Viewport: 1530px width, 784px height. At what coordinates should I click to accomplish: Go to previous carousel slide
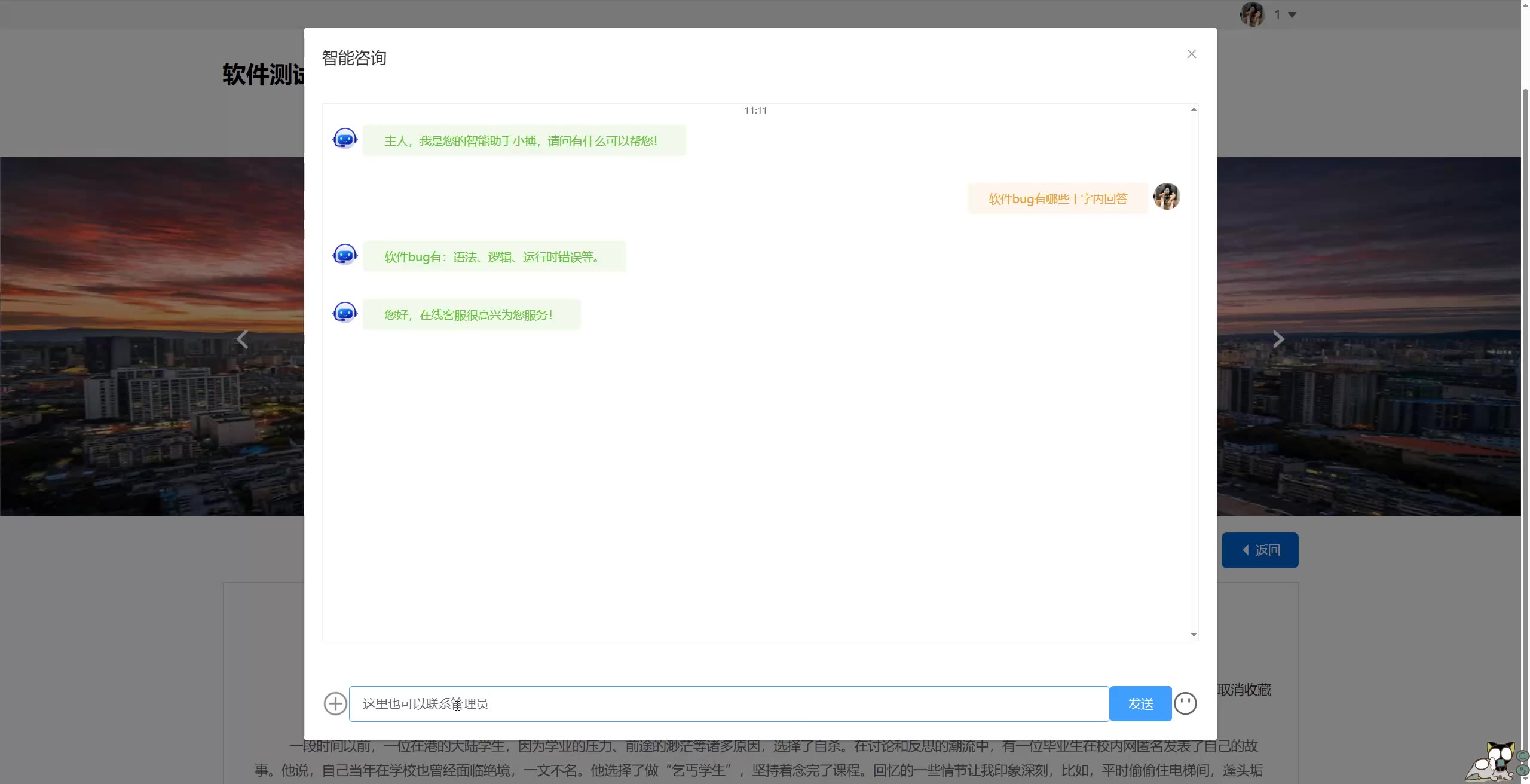coord(242,339)
